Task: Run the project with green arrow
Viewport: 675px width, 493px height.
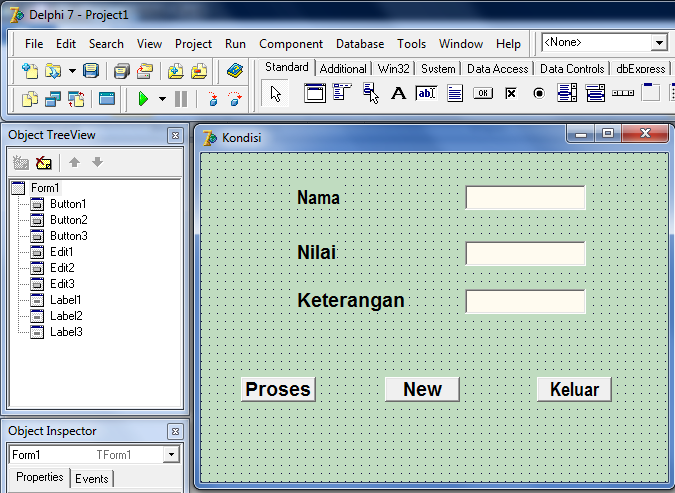Action: [x=143, y=99]
